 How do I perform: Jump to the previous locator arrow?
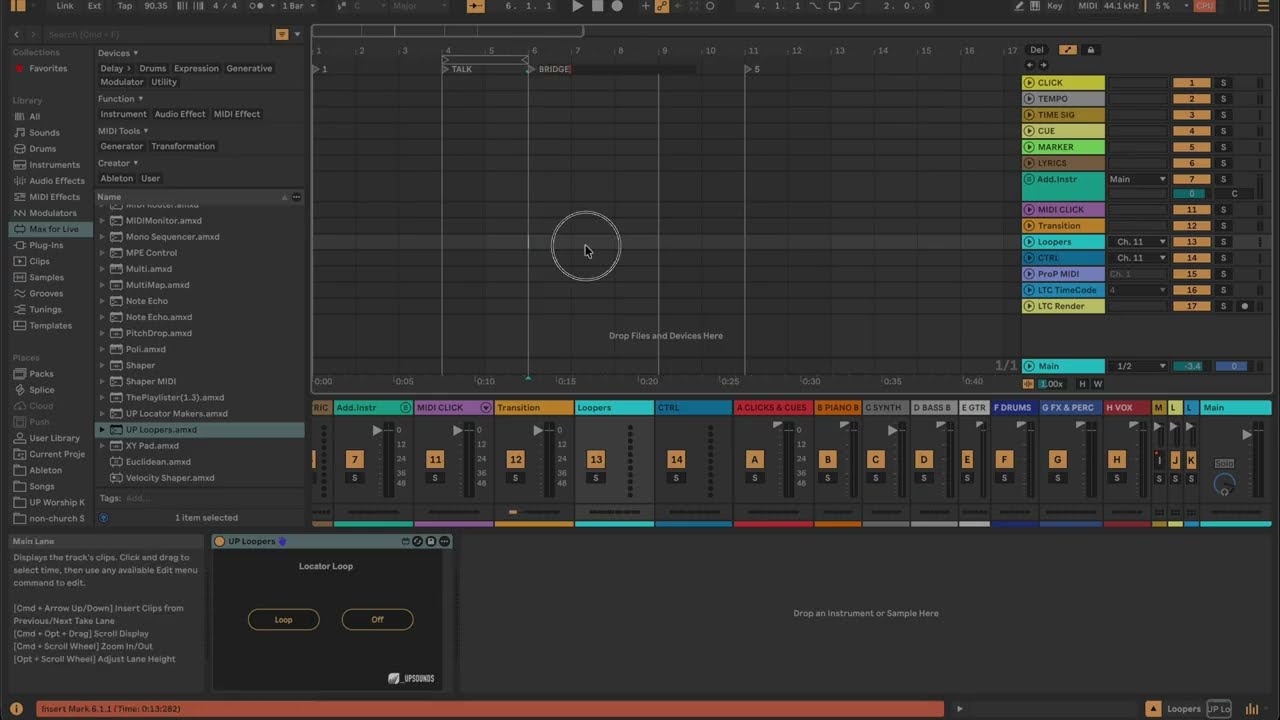(x=1030, y=65)
